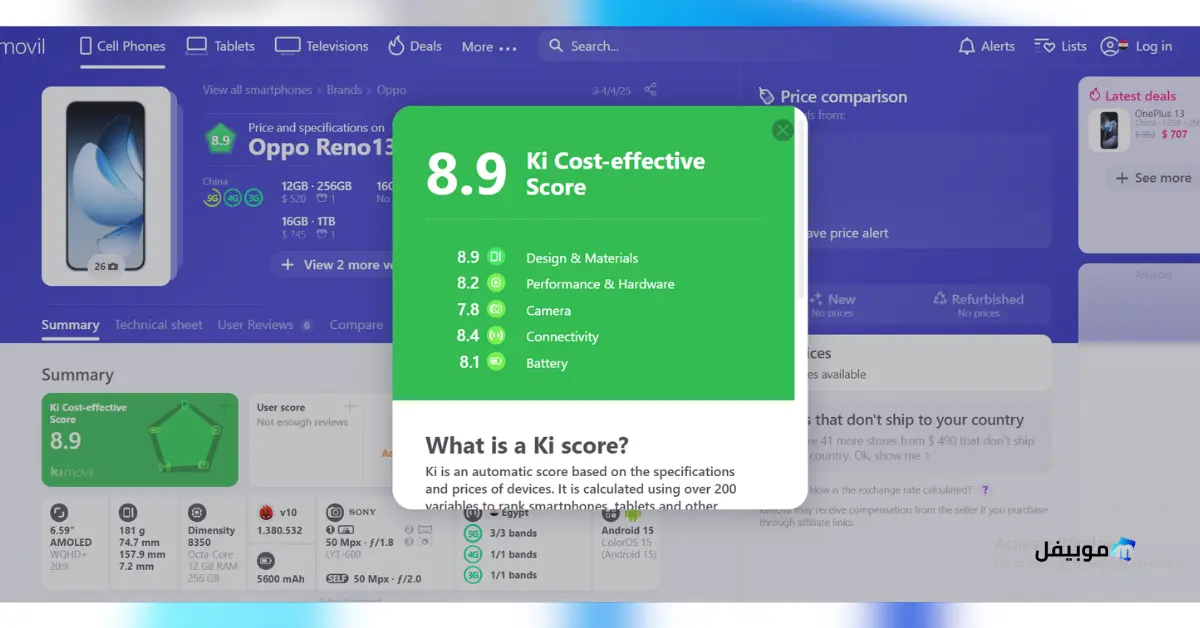Click the exchange rate question mark icon
This screenshot has height=628, width=1200.
coord(985,490)
